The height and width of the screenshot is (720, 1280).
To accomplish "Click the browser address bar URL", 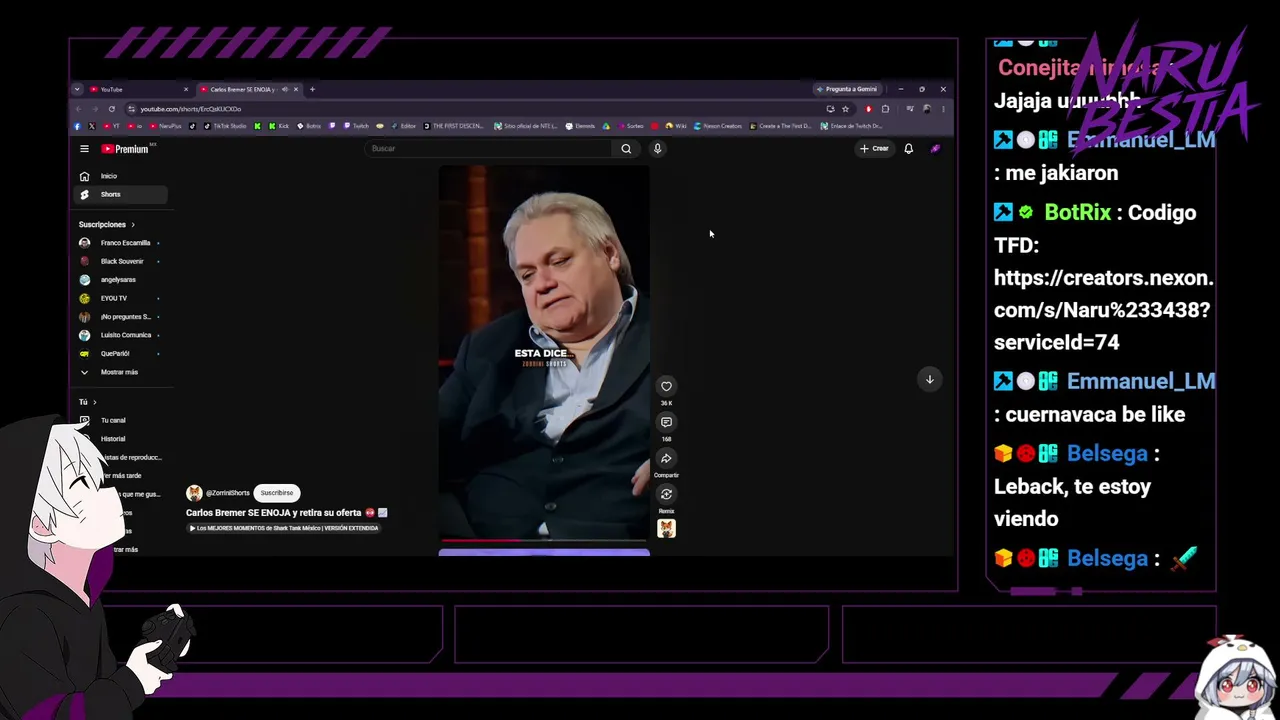I will [190, 109].
